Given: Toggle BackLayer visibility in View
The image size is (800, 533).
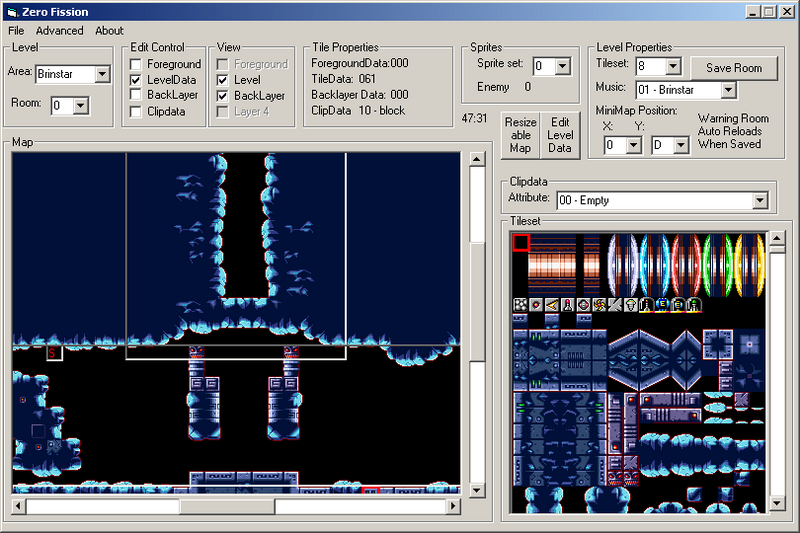Looking at the screenshot, I should tap(222, 96).
